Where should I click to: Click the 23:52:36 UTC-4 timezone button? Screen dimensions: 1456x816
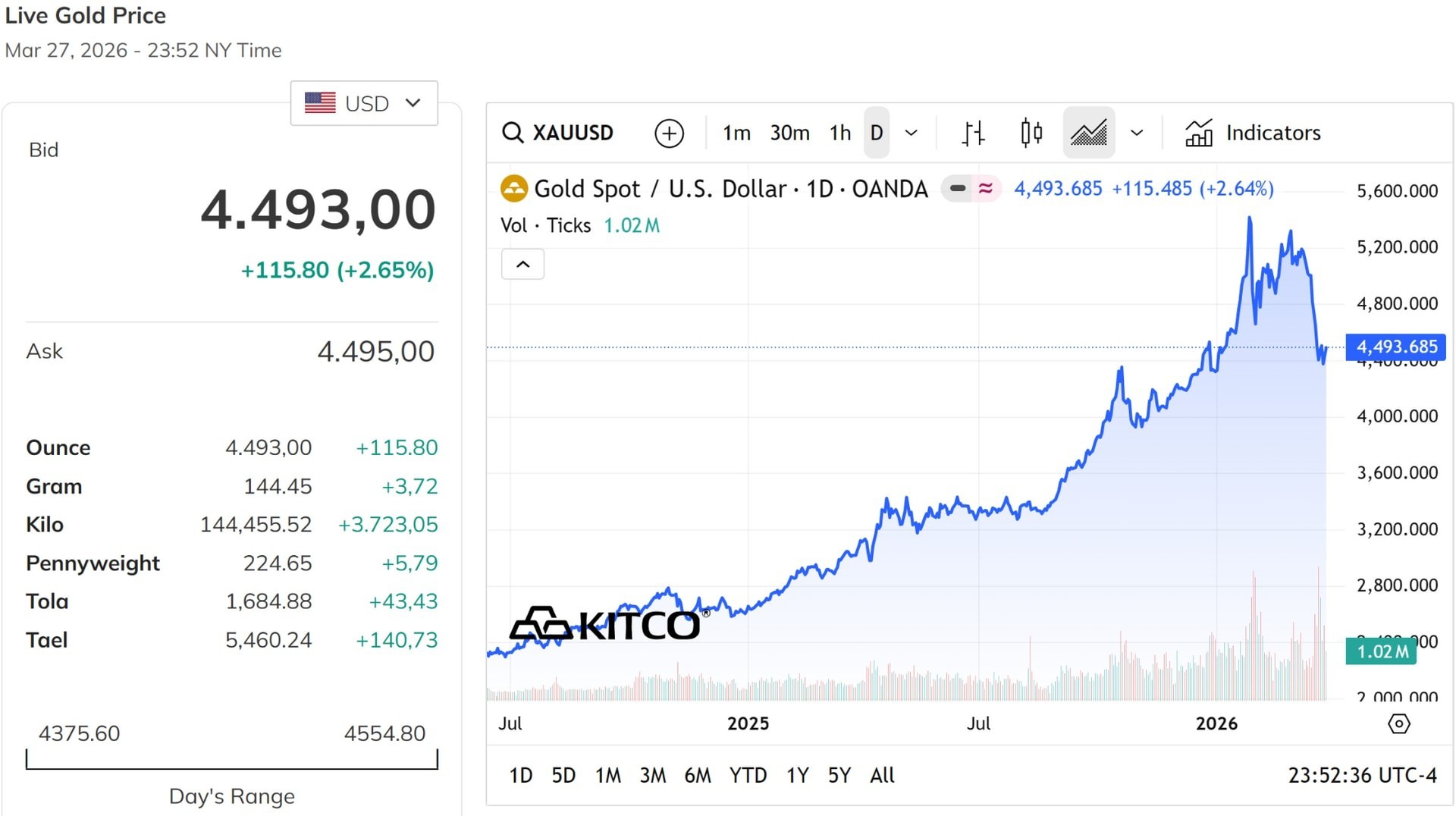[1361, 775]
